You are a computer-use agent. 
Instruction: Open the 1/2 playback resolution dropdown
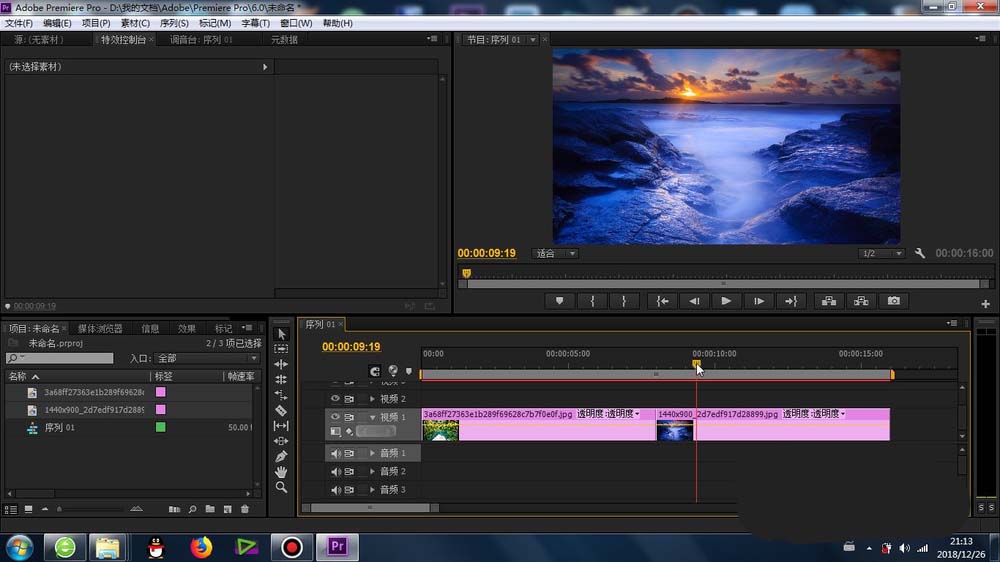[x=882, y=254]
